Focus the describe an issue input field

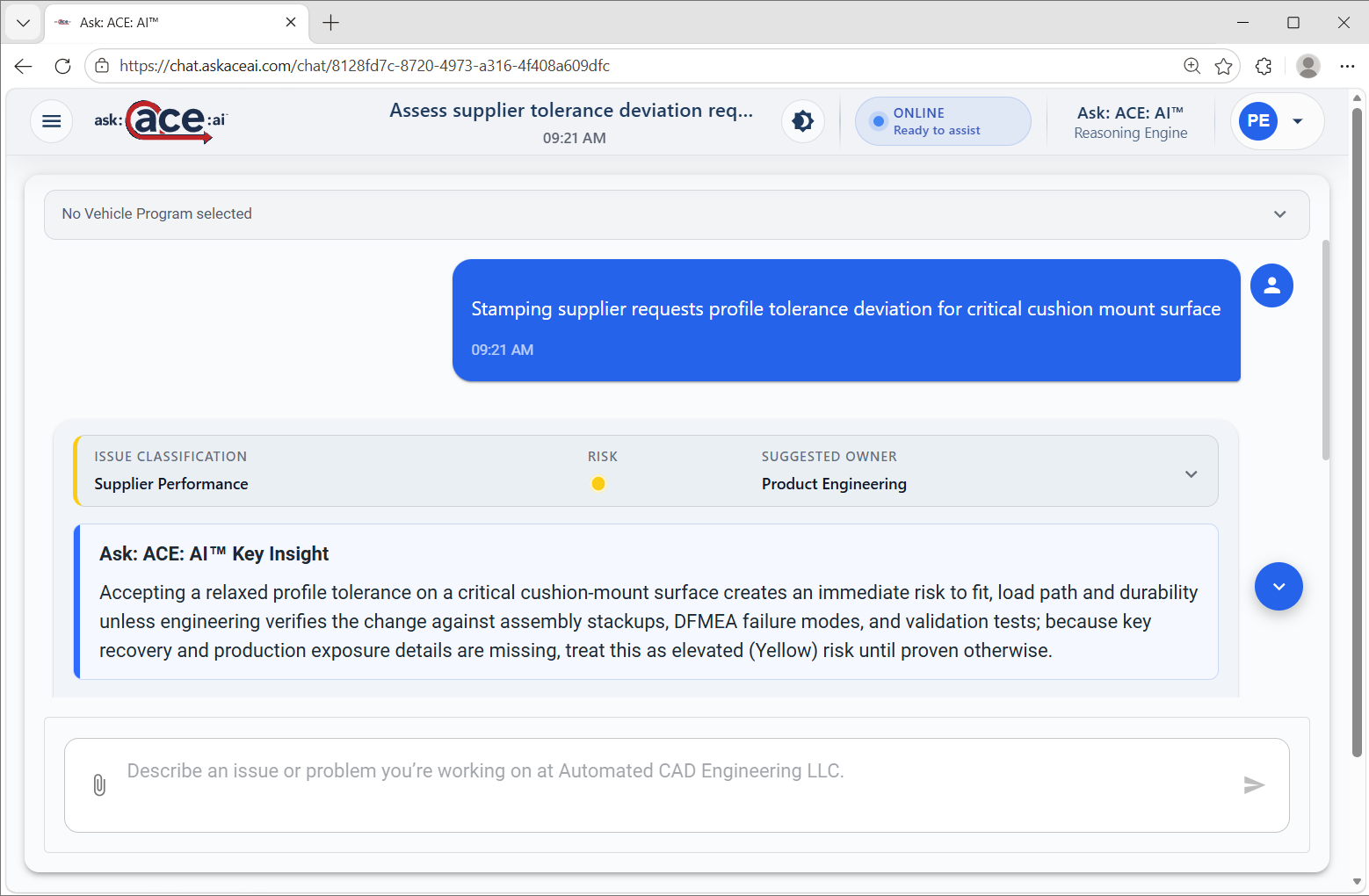click(x=677, y=785)
